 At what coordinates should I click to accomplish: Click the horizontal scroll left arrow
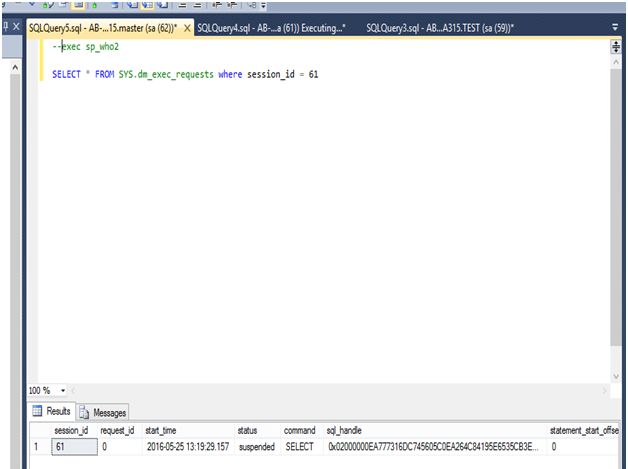(73, 390)
